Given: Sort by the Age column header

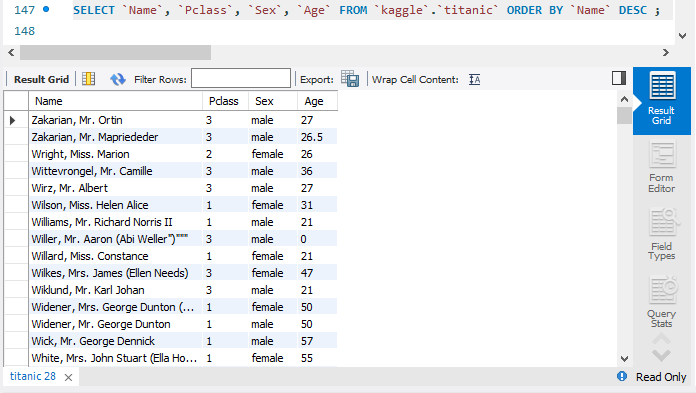Looking at the screenshot, I should click(317, 101).
